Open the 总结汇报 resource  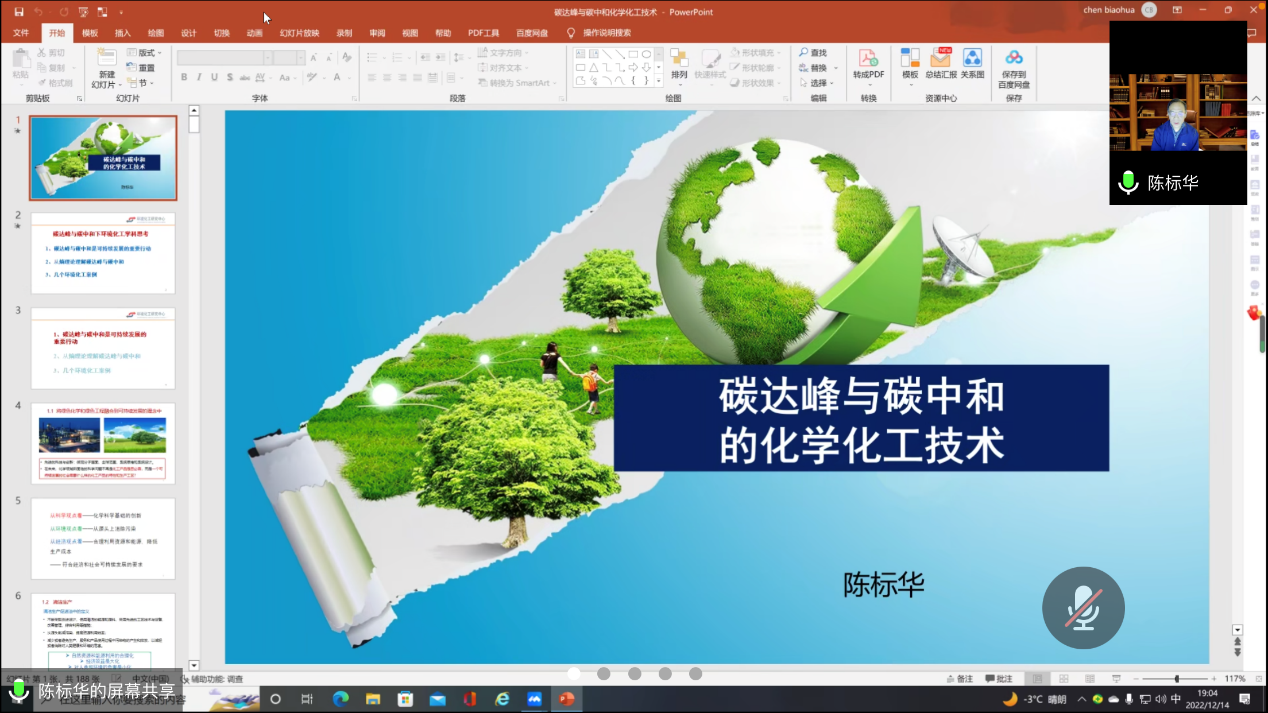pyautogui.click(x=941, y=64)
